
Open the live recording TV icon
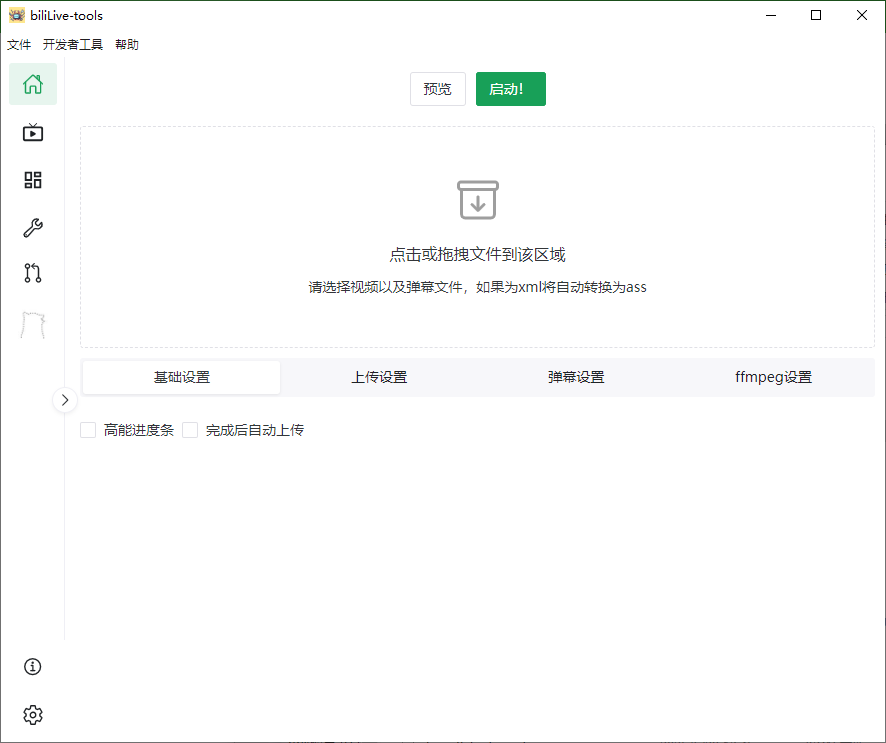[33, 132]
